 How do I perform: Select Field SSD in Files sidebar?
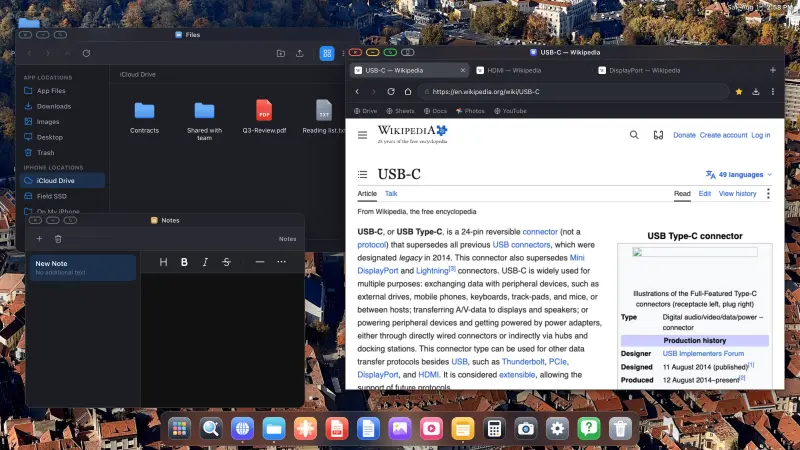point(62,196)
